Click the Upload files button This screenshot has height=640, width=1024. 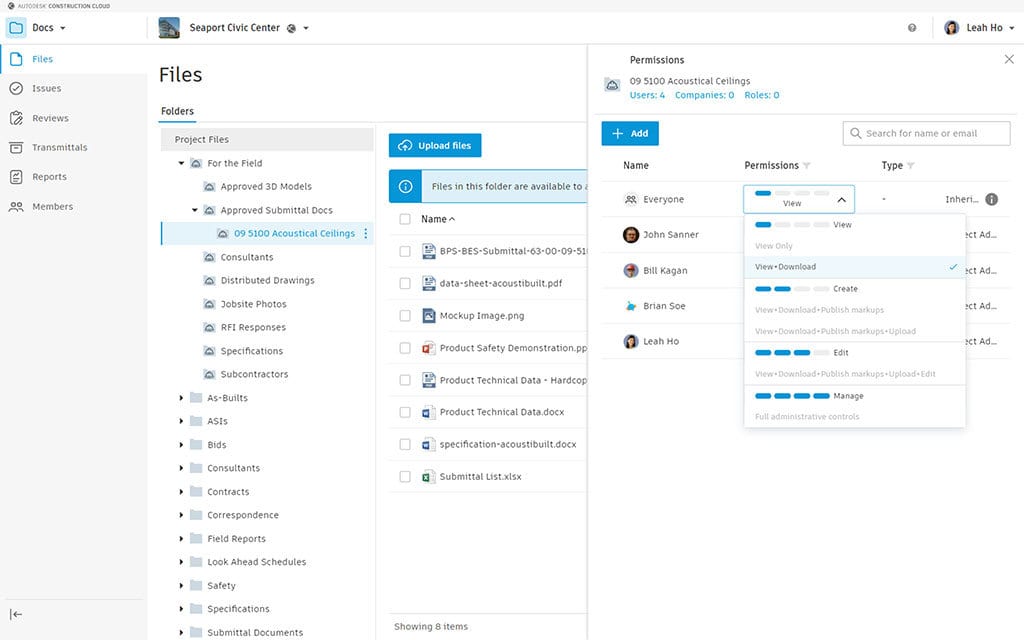pos(435,146)
